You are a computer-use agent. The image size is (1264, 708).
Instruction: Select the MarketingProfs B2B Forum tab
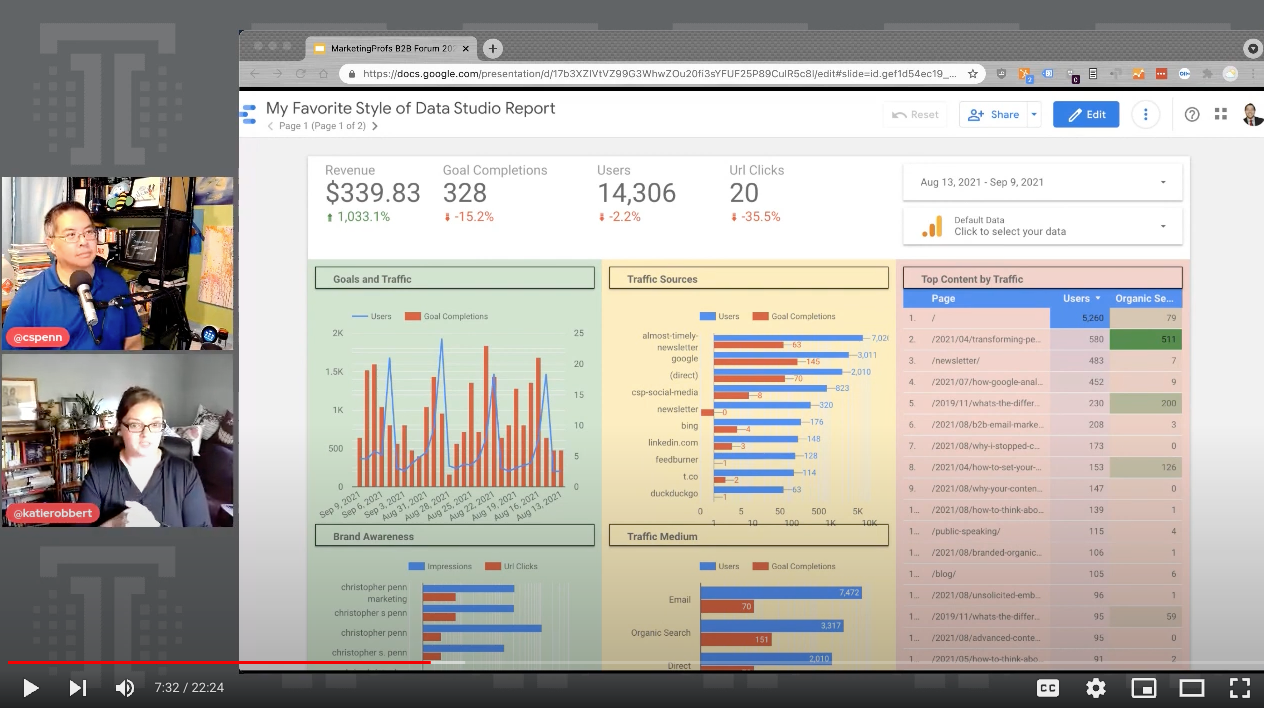point(392,48)
